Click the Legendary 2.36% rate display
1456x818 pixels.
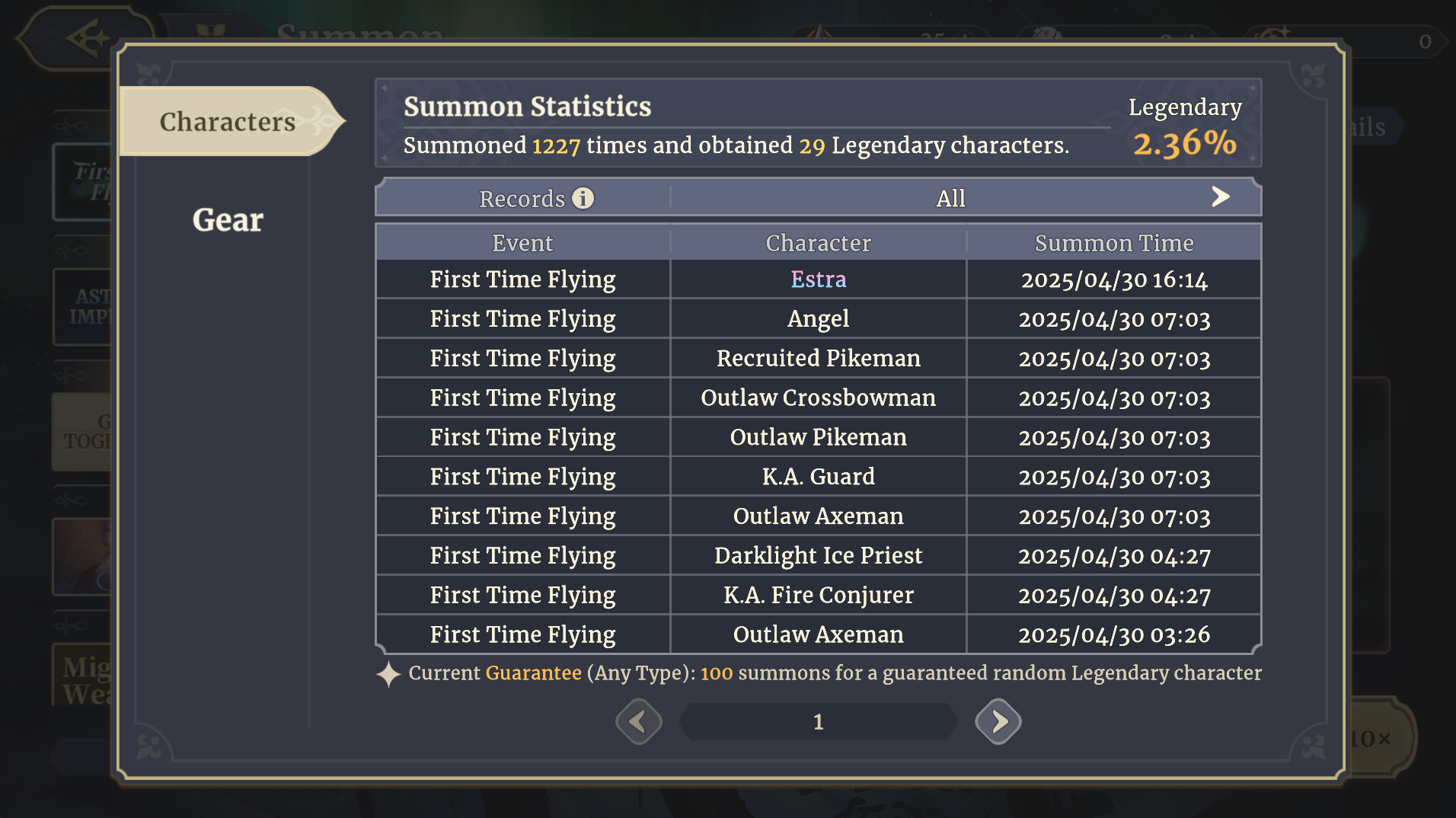point(1184,143)
